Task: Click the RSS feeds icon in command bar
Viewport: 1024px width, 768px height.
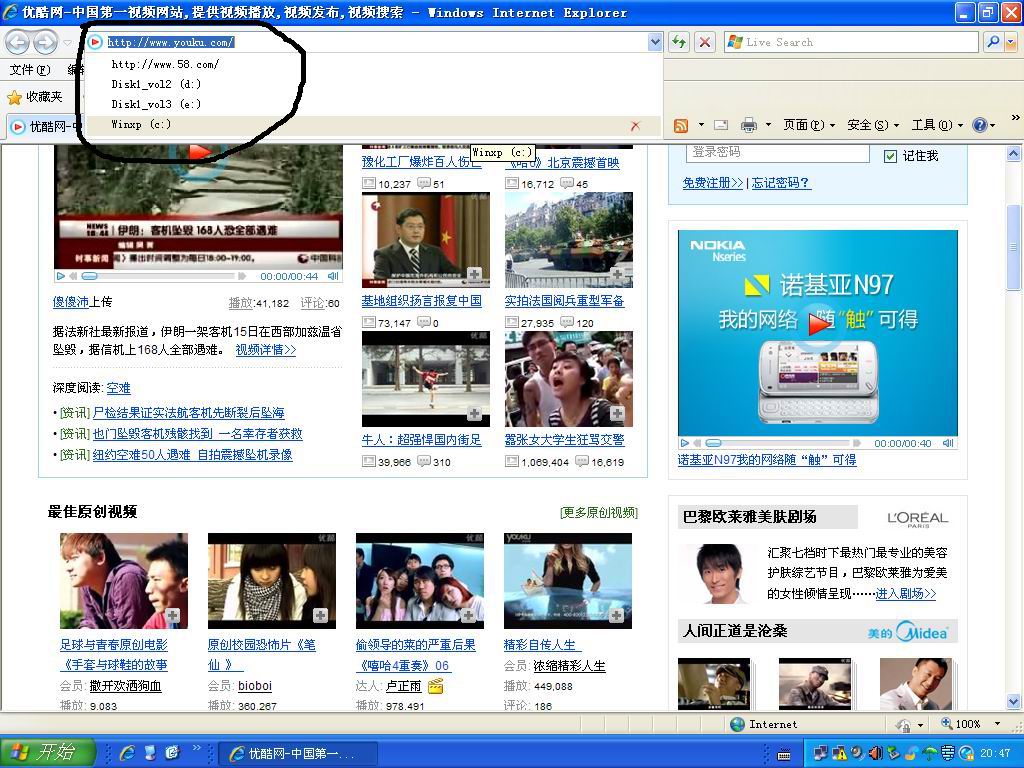Action: pyautogui.click(x=681, y=125)
